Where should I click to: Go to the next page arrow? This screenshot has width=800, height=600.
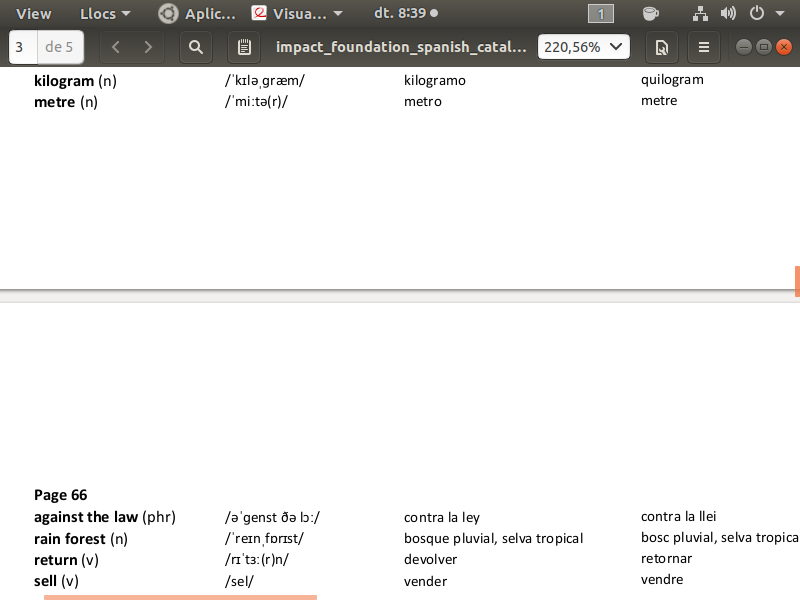149,47
